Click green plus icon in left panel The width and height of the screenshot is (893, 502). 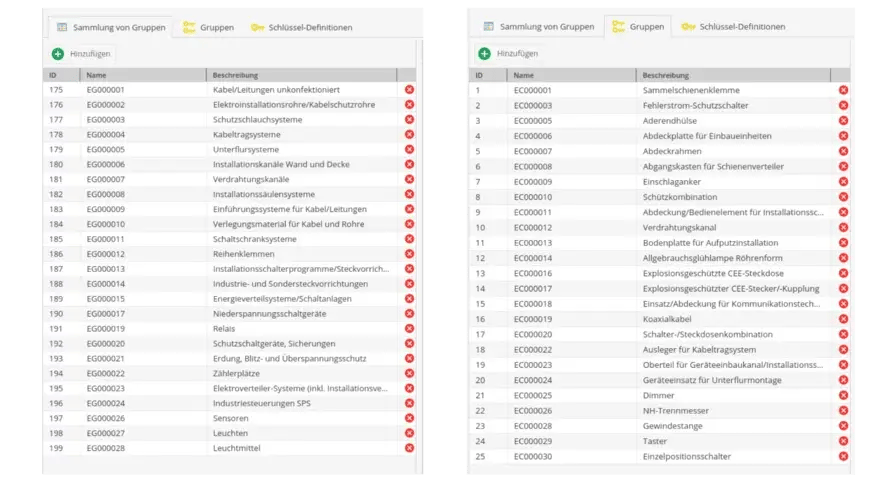pos(58,54)
